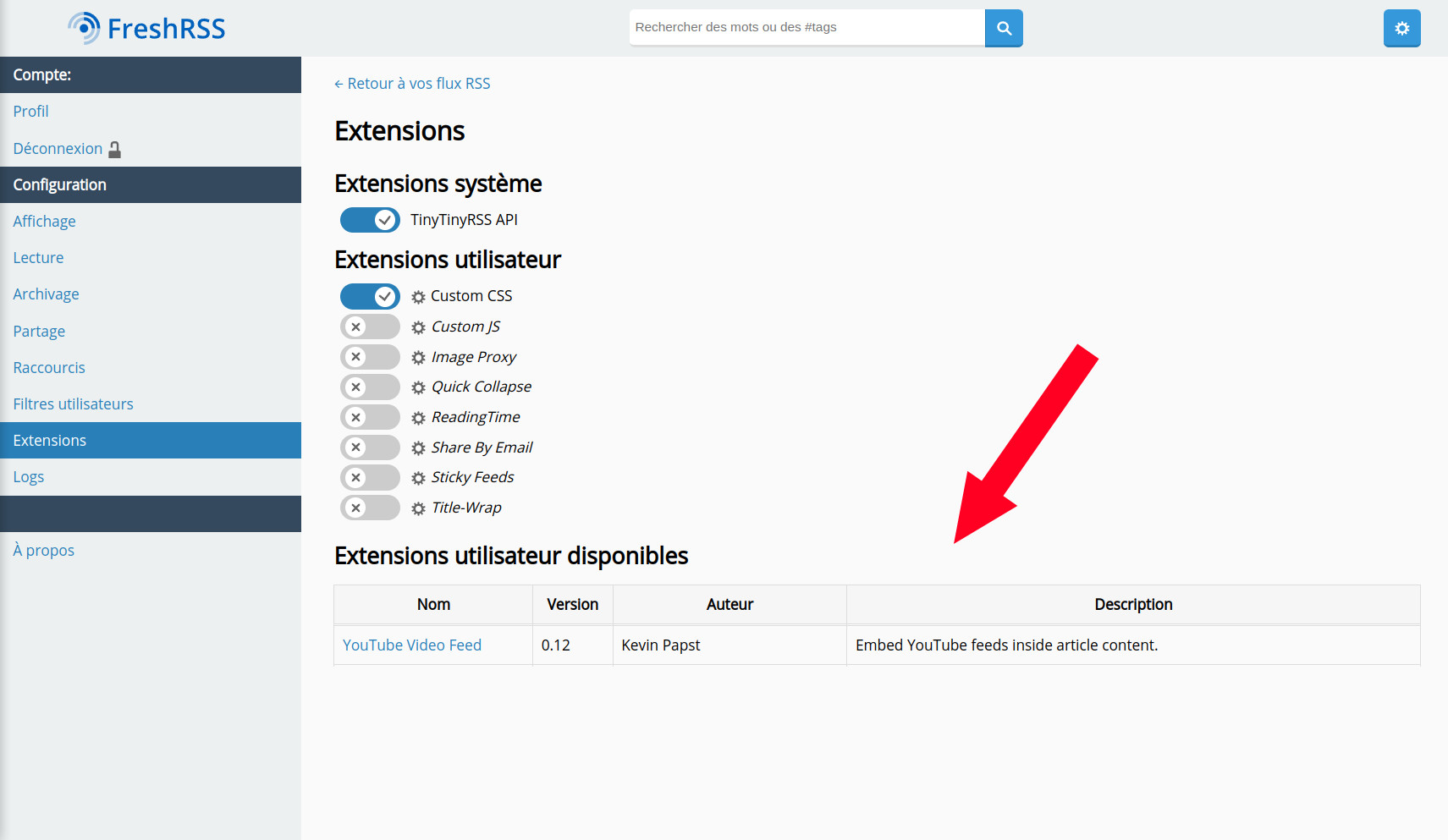
Task: Select Extensions in the sidebar
Action: [151, 440]
